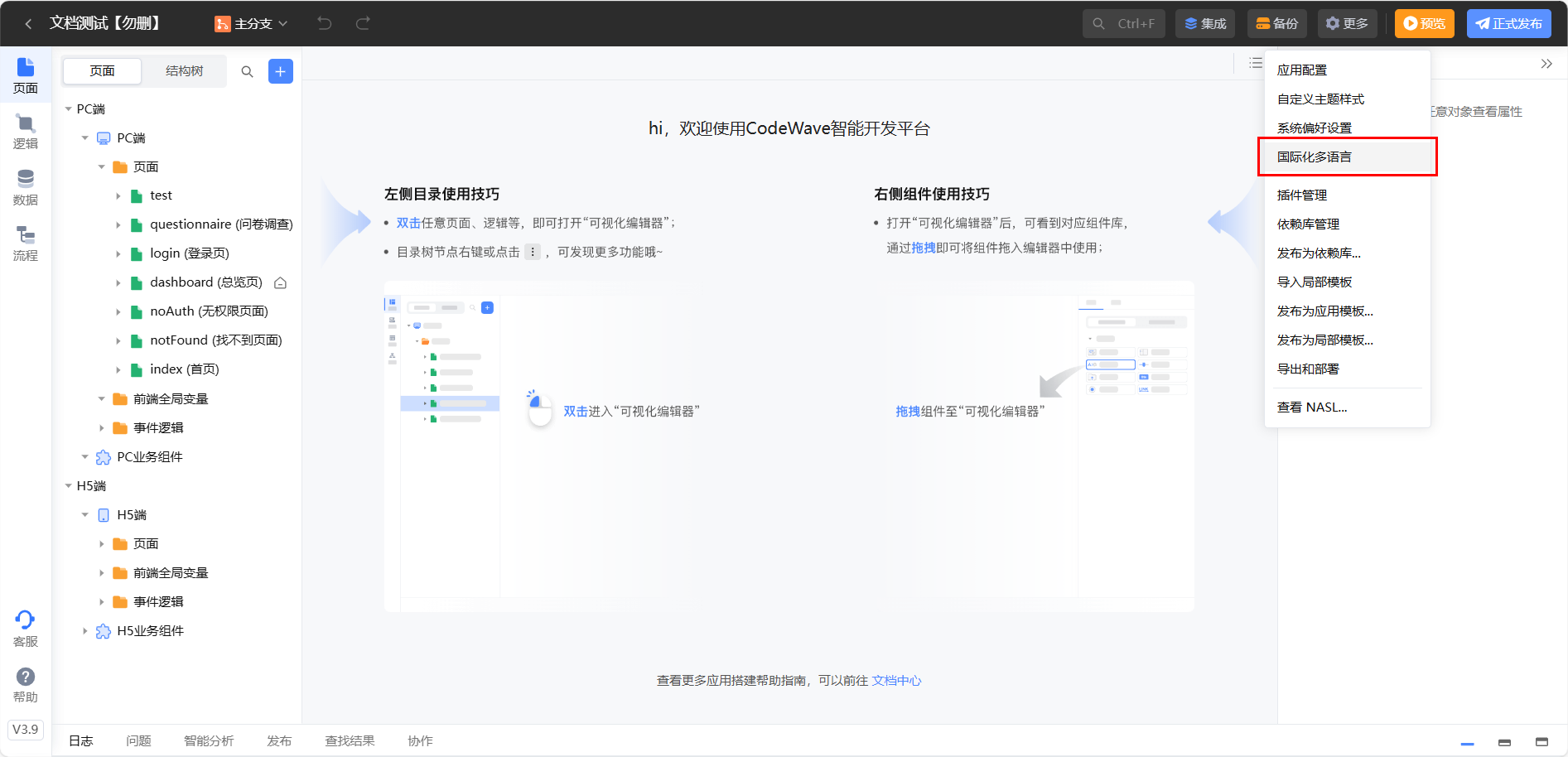Open the 逻辑 sidebar section

click(x=26, y=132)
